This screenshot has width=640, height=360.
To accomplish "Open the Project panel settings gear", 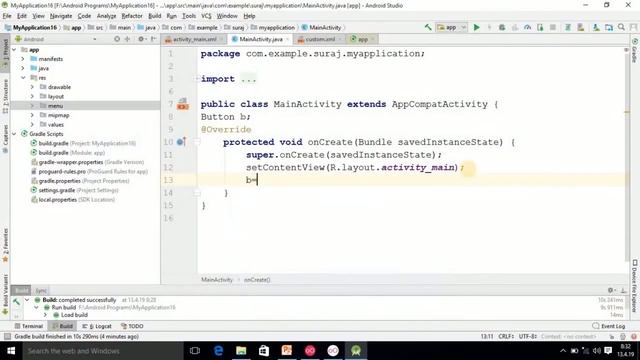I will coord(141,39).
